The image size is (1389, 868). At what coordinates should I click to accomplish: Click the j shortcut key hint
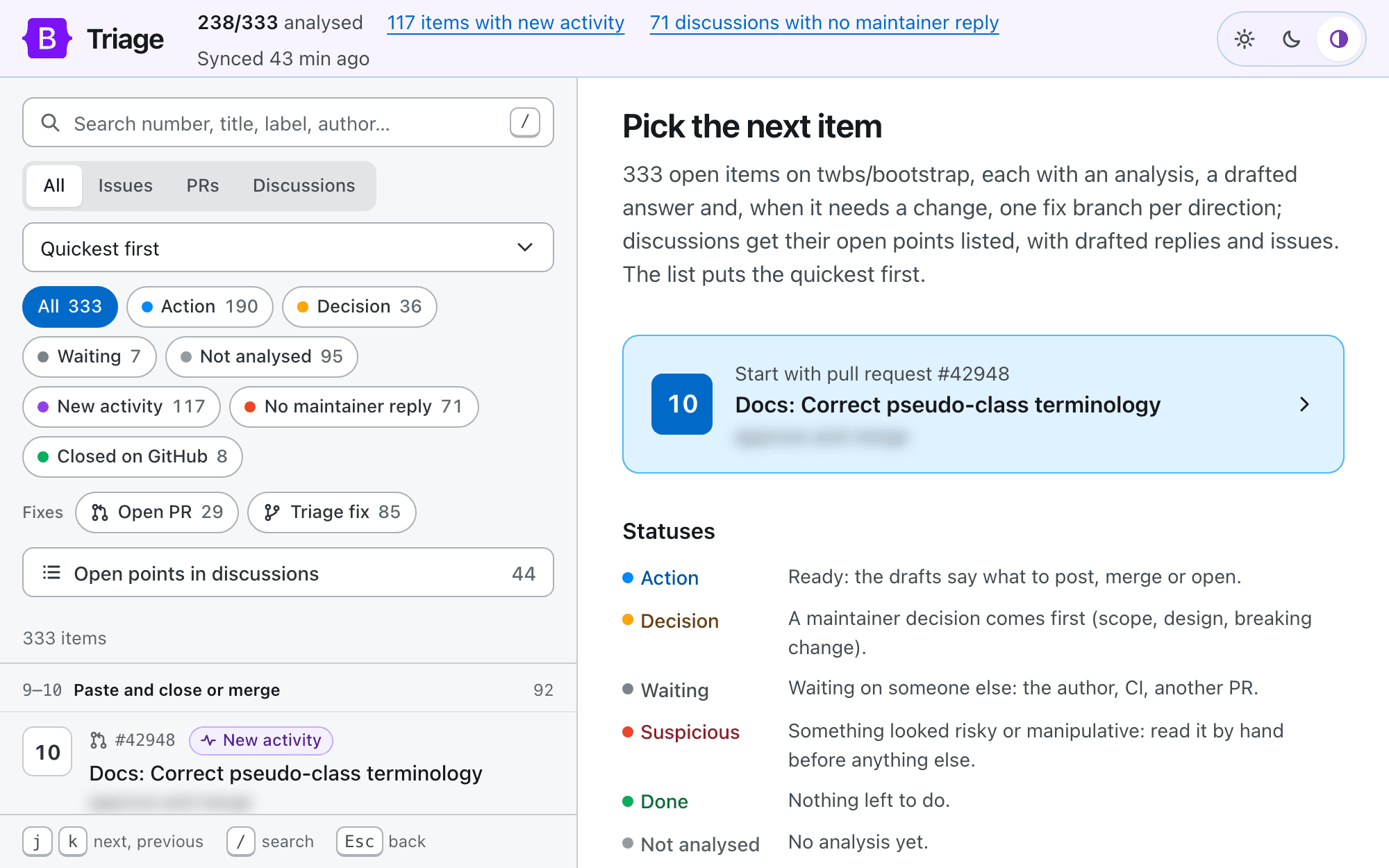37,841
